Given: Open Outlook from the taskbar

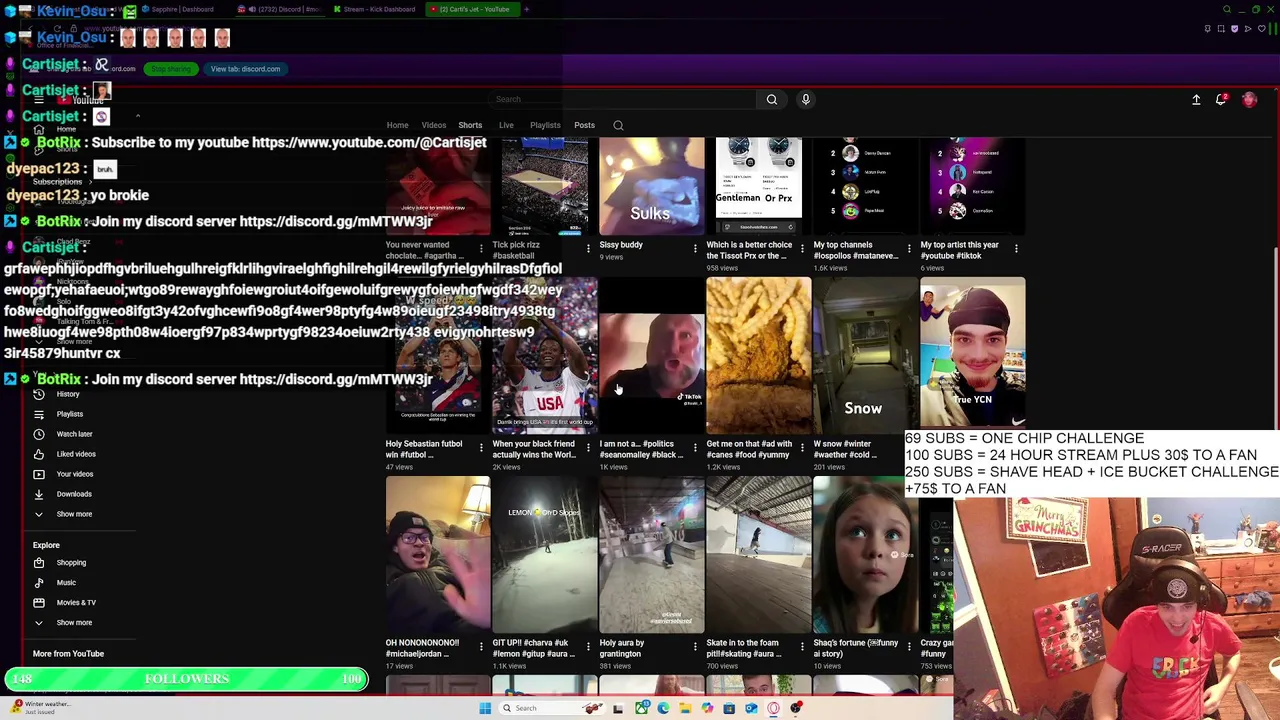Looking at the screenshot, I should coord(751,708).
